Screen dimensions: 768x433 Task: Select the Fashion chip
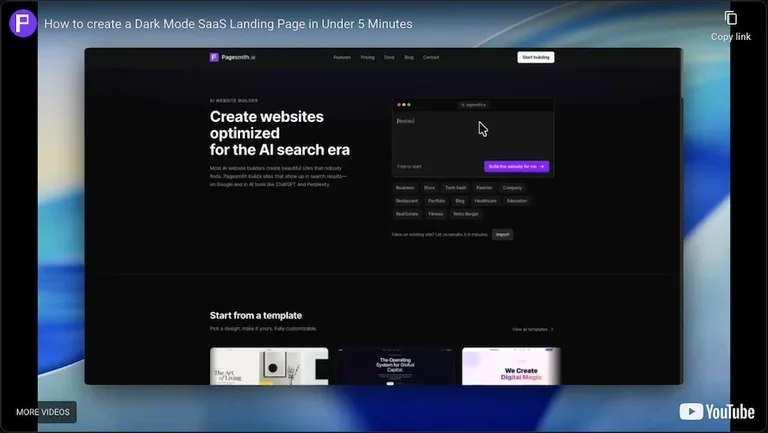(x=484, y=188)
